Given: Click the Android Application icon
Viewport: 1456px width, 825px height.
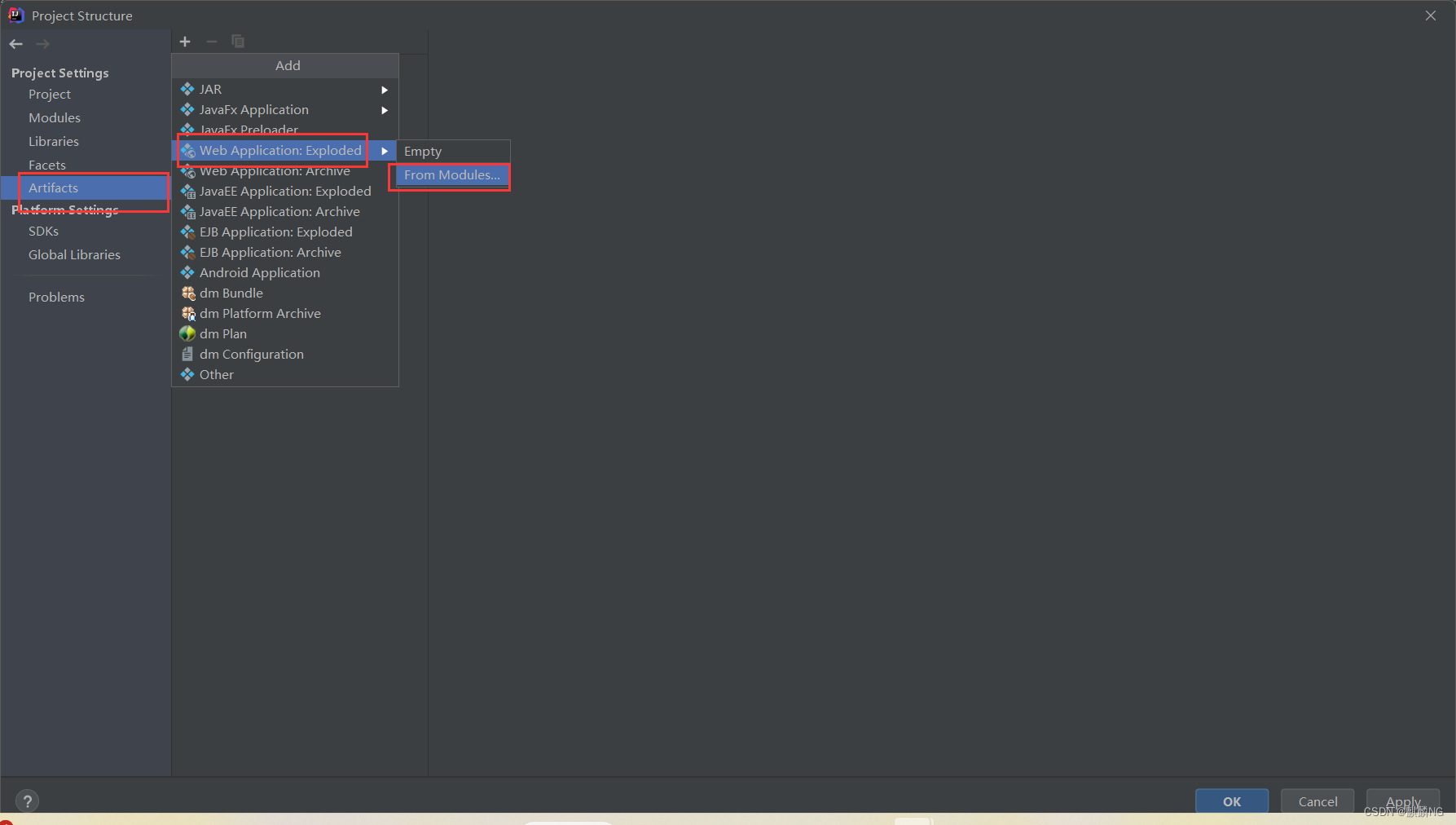Looking at the screenshot, I should click(x=187, y=272).
